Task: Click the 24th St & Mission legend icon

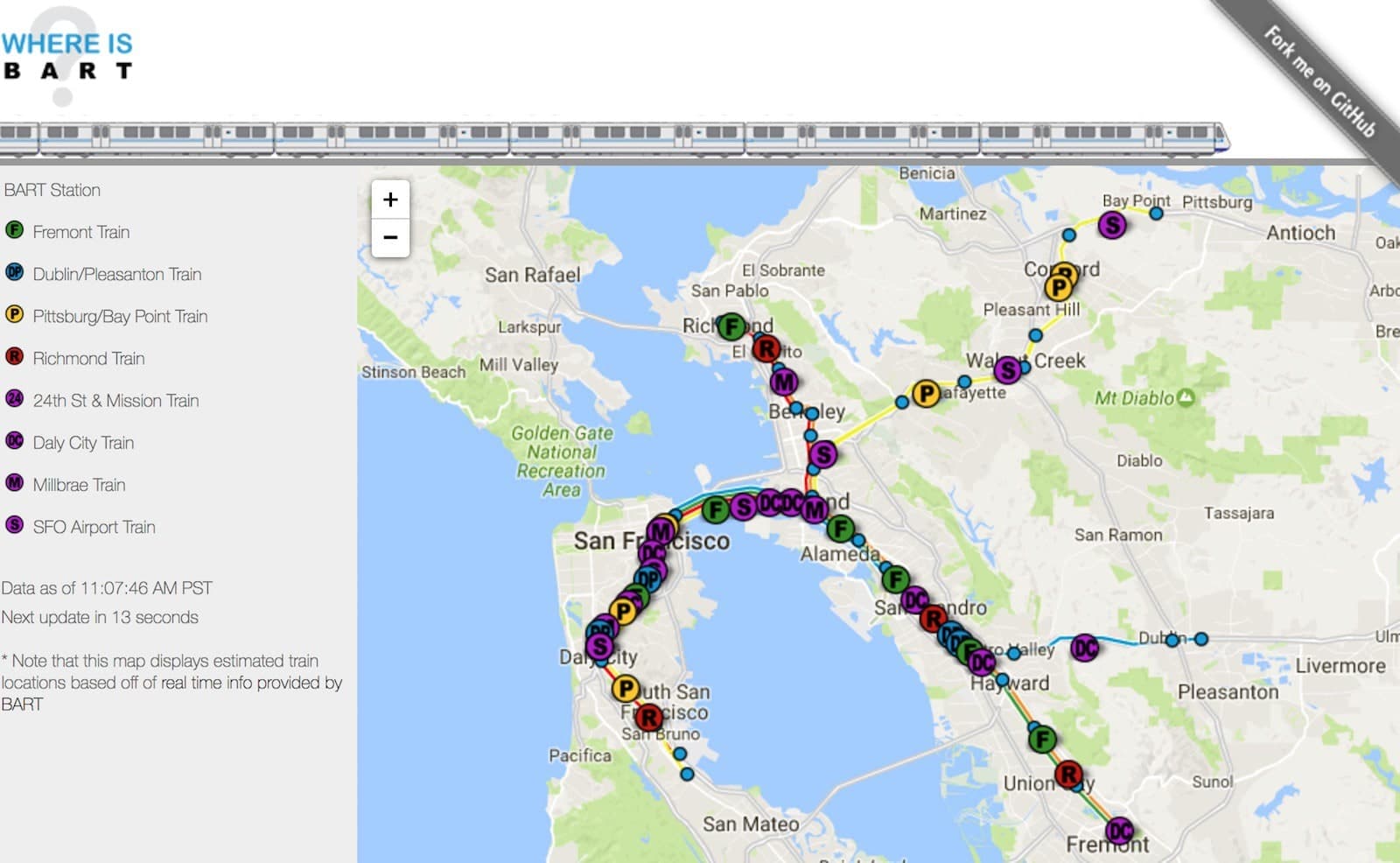Action: [x=15, y=399]
